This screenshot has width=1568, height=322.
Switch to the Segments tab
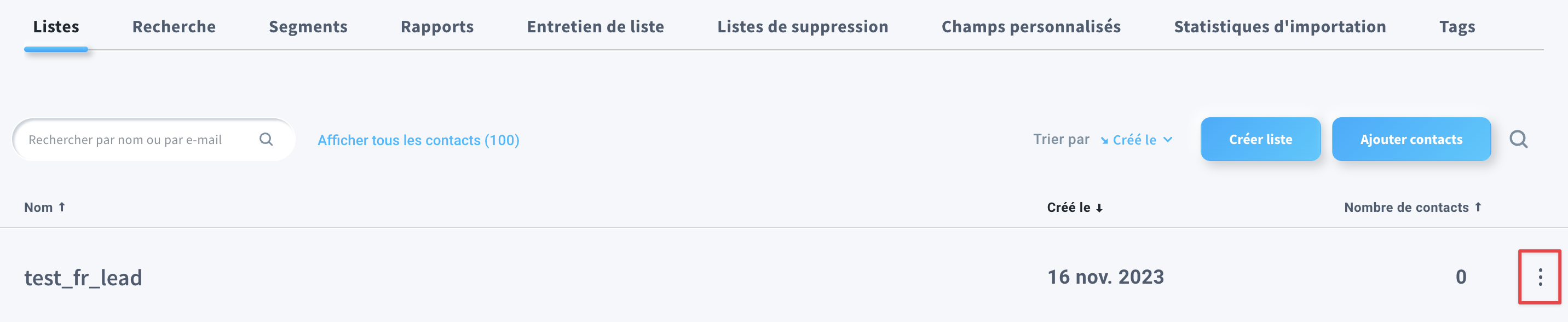pyautogui.click(x=309, y=26)
